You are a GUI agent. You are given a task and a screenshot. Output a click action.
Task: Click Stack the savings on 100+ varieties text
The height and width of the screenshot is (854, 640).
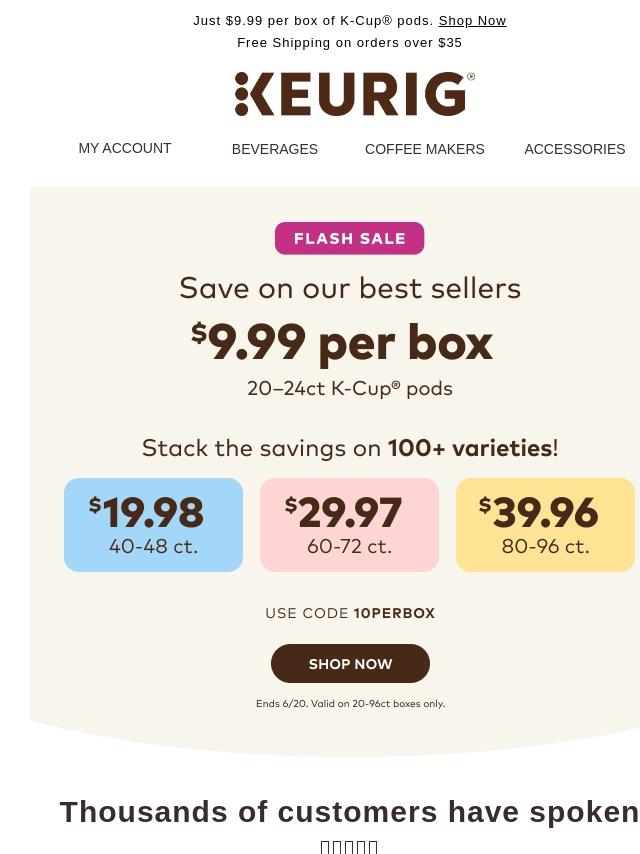coord(350,449)
